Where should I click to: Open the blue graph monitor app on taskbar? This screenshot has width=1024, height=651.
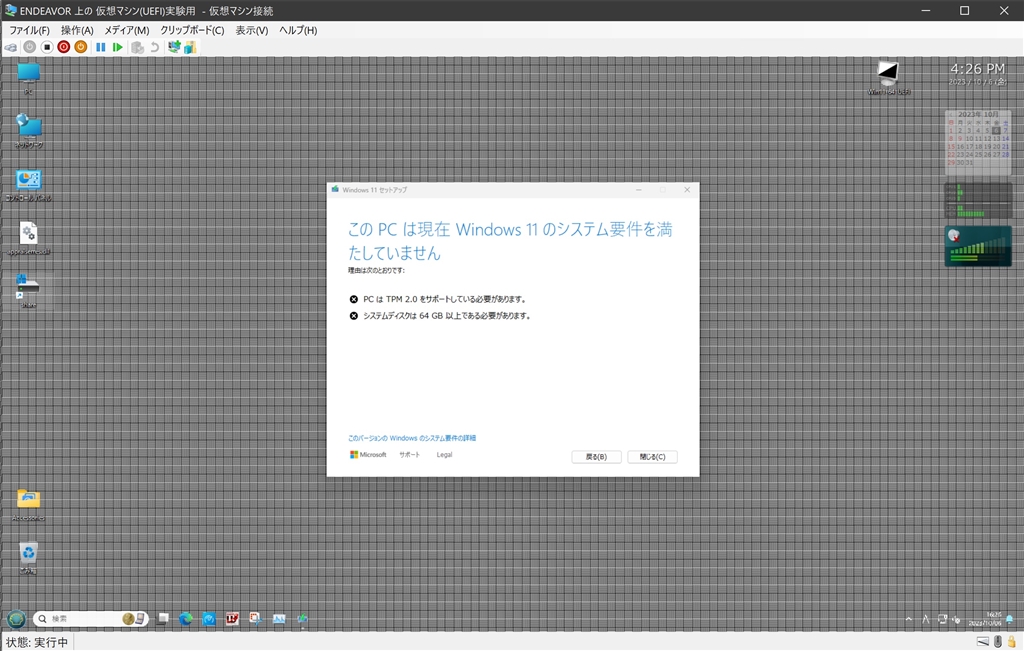click(279, 618)
